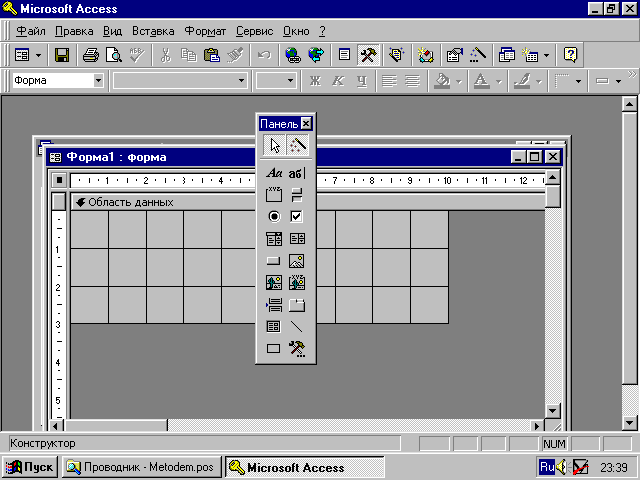Open the font size dropdown
Screen dimensions: 640x480
pos(290,80)
